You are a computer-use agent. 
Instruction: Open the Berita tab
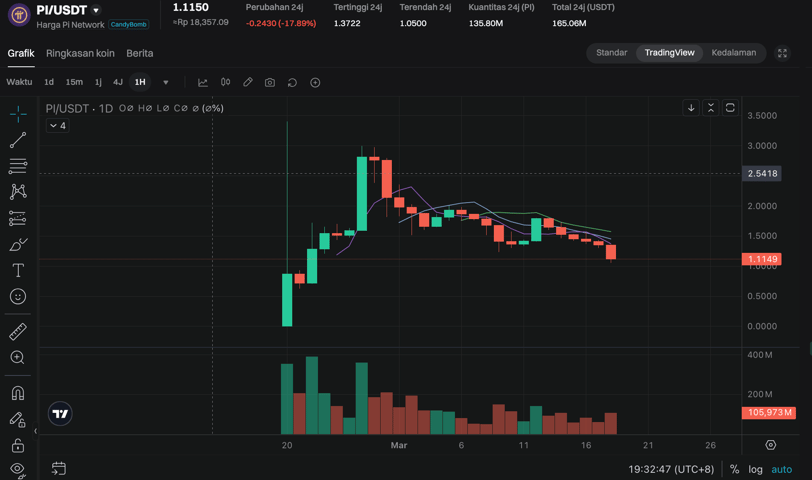140,53
